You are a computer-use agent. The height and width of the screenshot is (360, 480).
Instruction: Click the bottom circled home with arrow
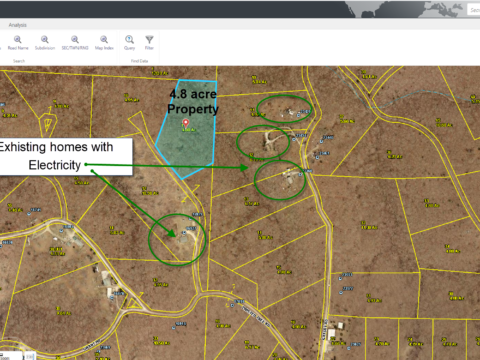(x=177, y=239)
